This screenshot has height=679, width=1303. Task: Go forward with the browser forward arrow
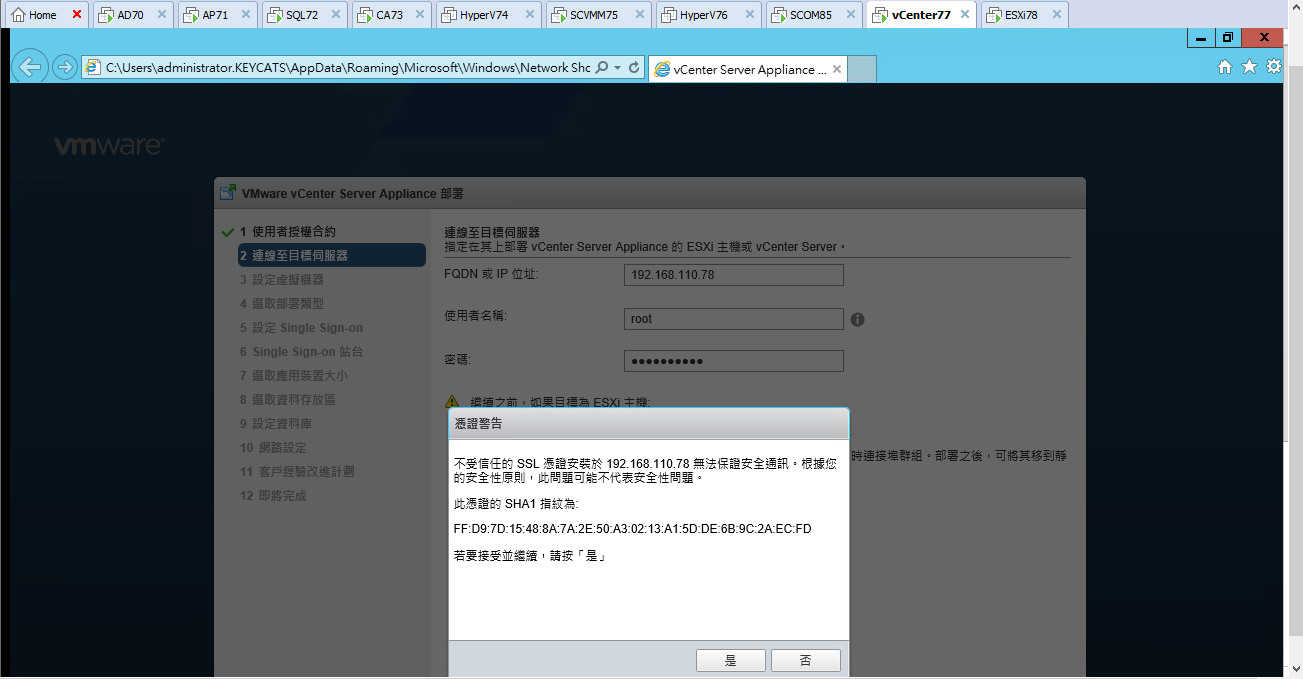tap(64, 67)
